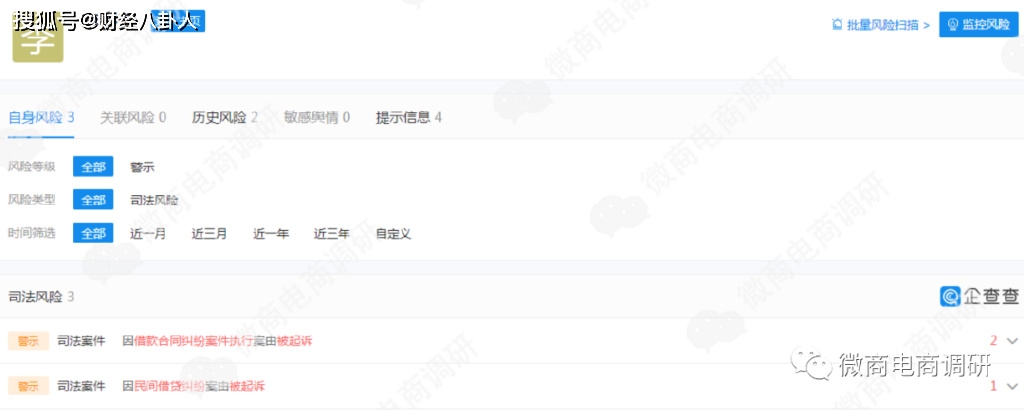
Task: Switch to the 历史风险 tab
Action: click(225, 118)
